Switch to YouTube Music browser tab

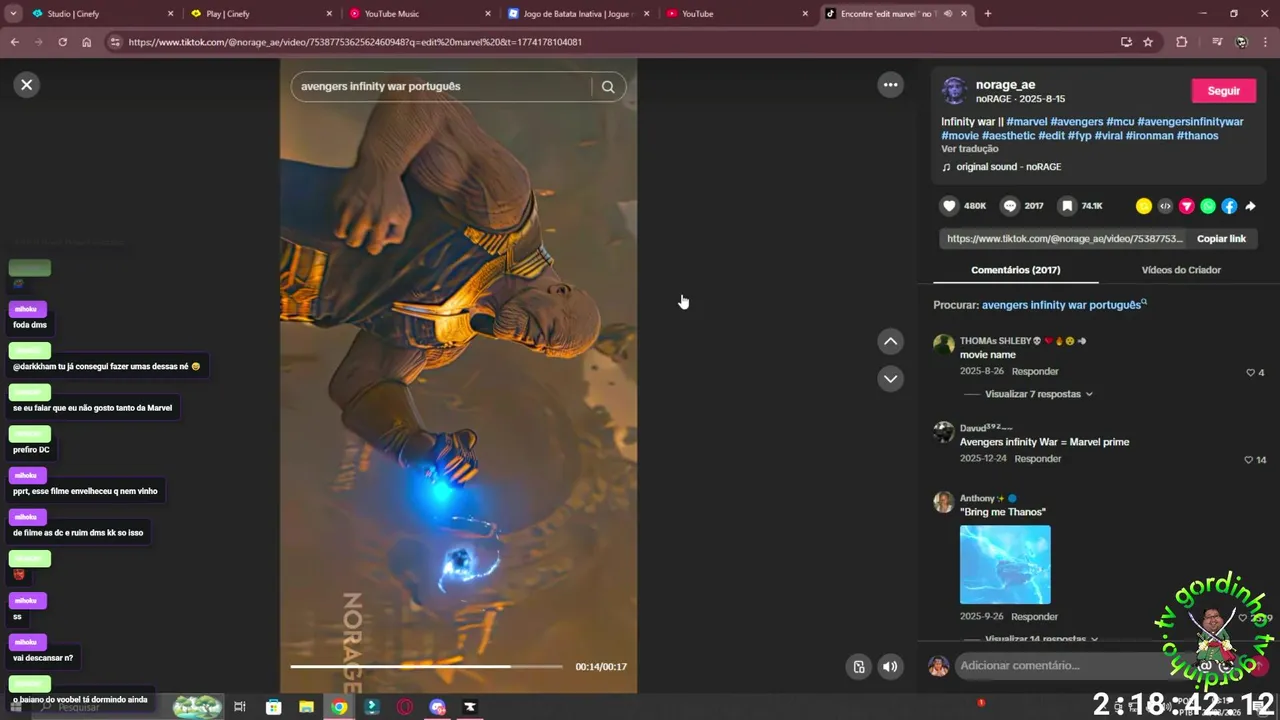(x=420, y=14)
